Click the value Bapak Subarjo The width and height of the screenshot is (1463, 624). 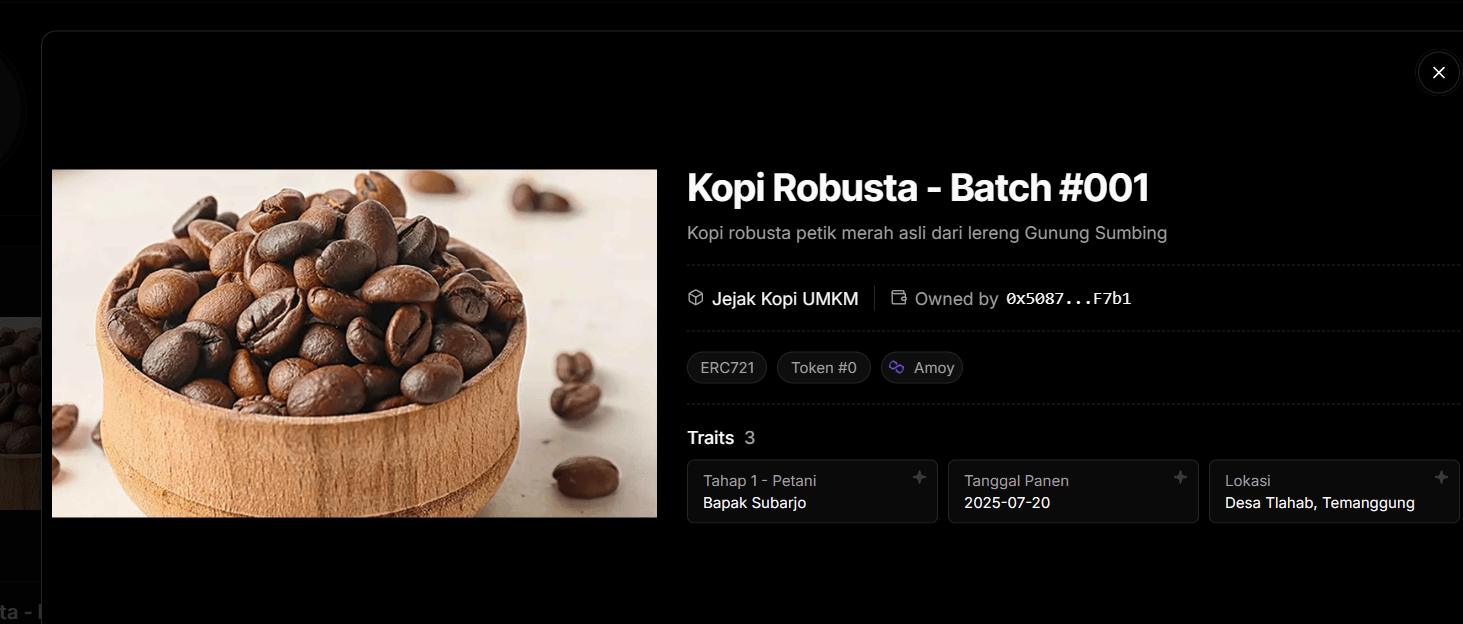coord(755,503)
